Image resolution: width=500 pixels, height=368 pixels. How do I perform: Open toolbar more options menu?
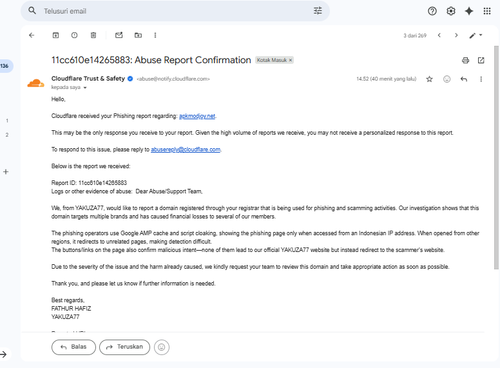click(x=155, y=35)
